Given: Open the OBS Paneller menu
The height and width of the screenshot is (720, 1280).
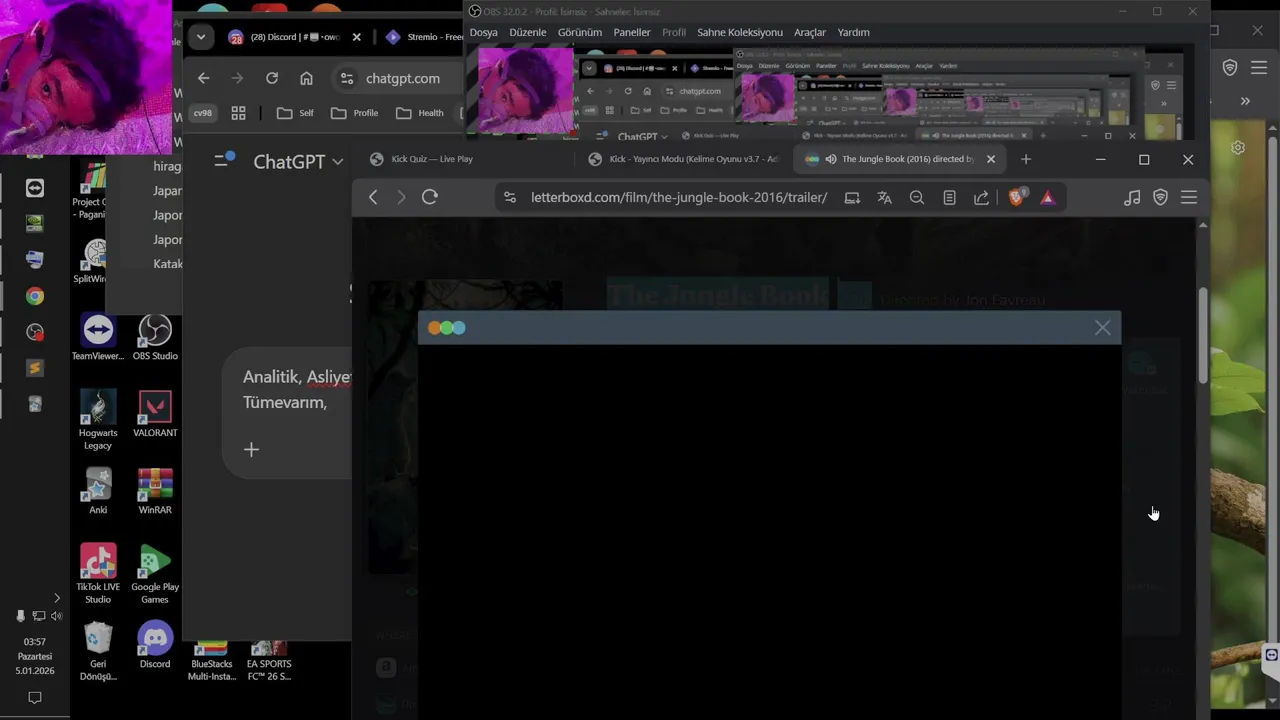Looking at the screenshot, I should [632, 32].
